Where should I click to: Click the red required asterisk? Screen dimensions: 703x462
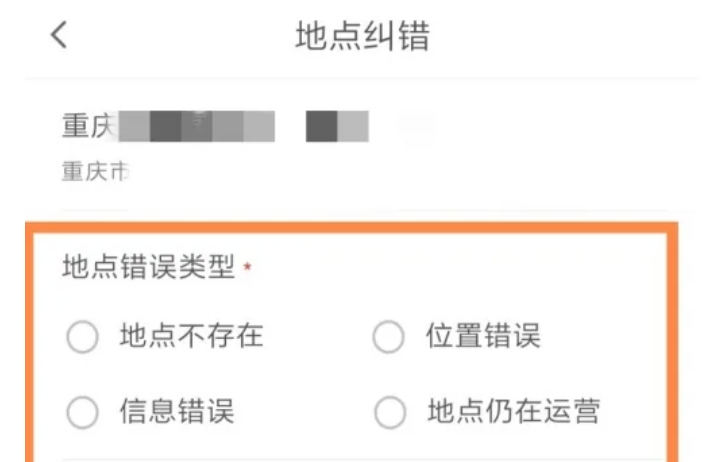[x=247, y=269]
